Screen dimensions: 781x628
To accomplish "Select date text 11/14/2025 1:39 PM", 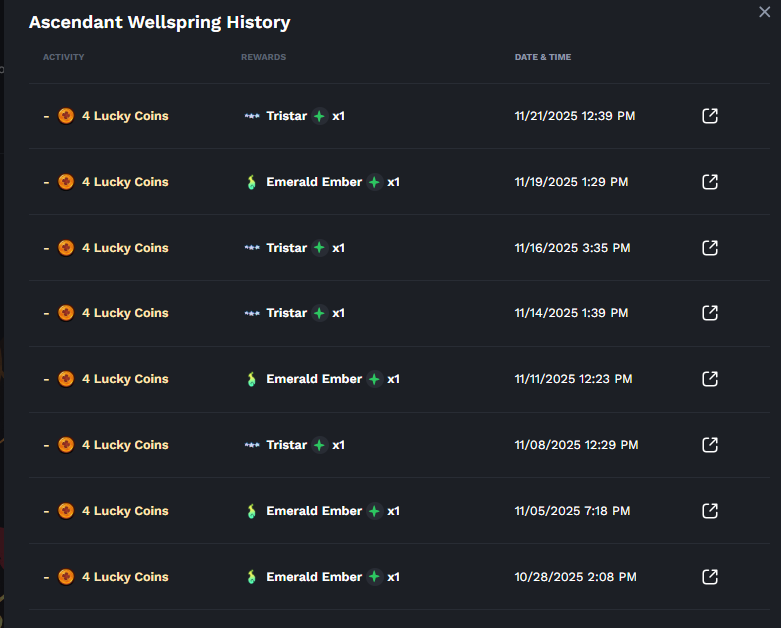I will 571,313.
